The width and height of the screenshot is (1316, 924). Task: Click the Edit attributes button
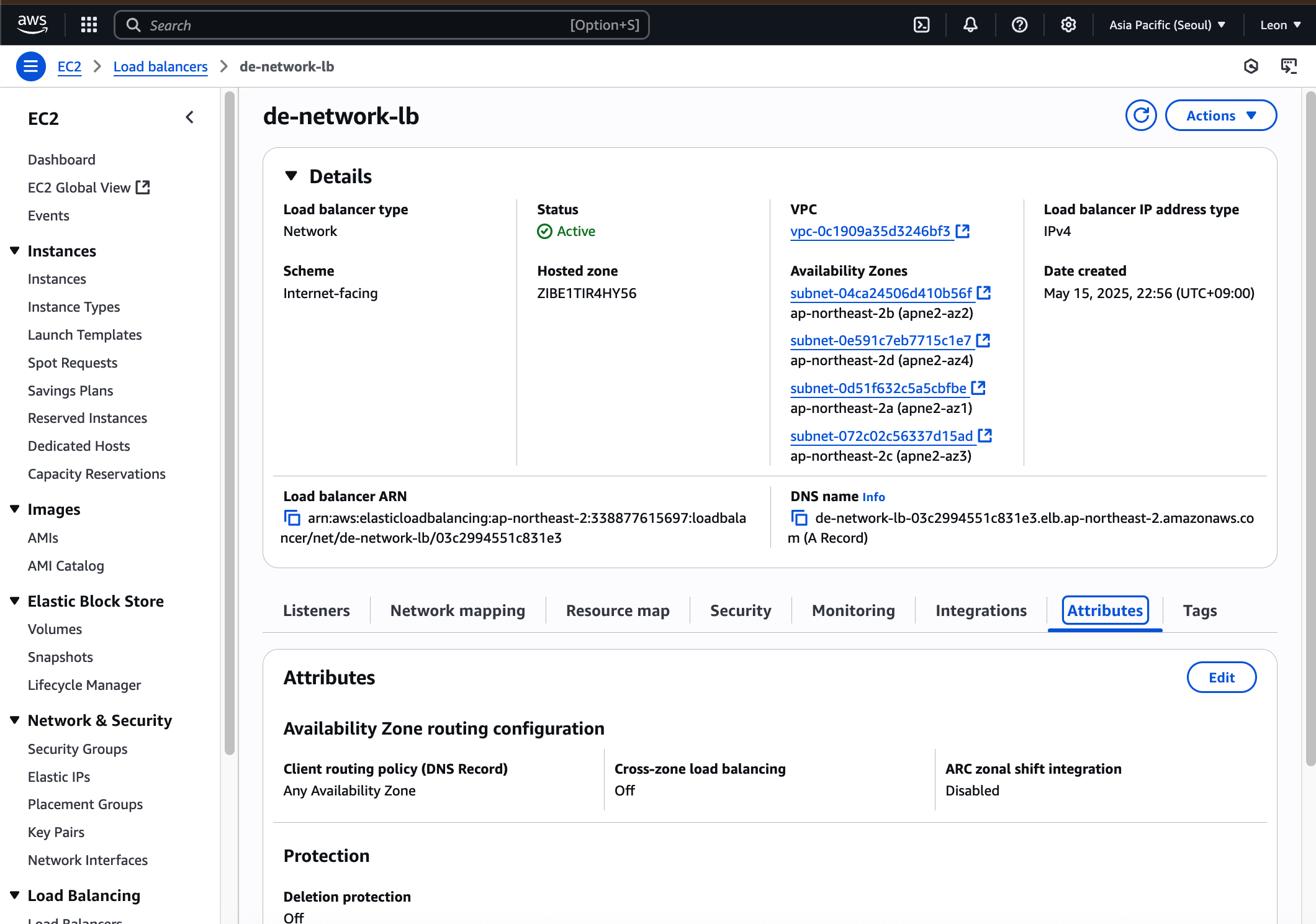pyautogui.click(x=1221, y=677)
